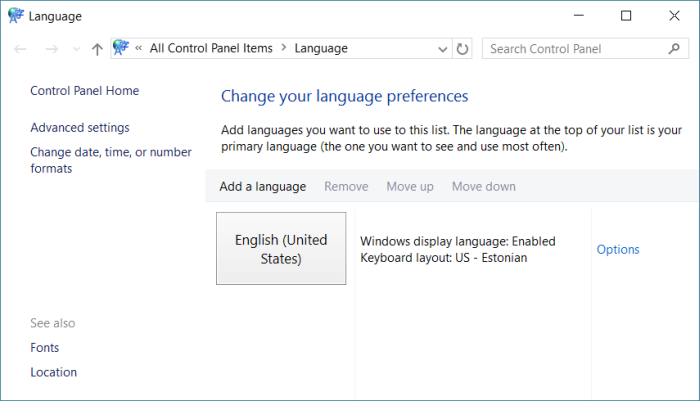The height and width of the screenshot is (401, 700).
Task: Open the Location link under See also
Action: pos(54,372)
